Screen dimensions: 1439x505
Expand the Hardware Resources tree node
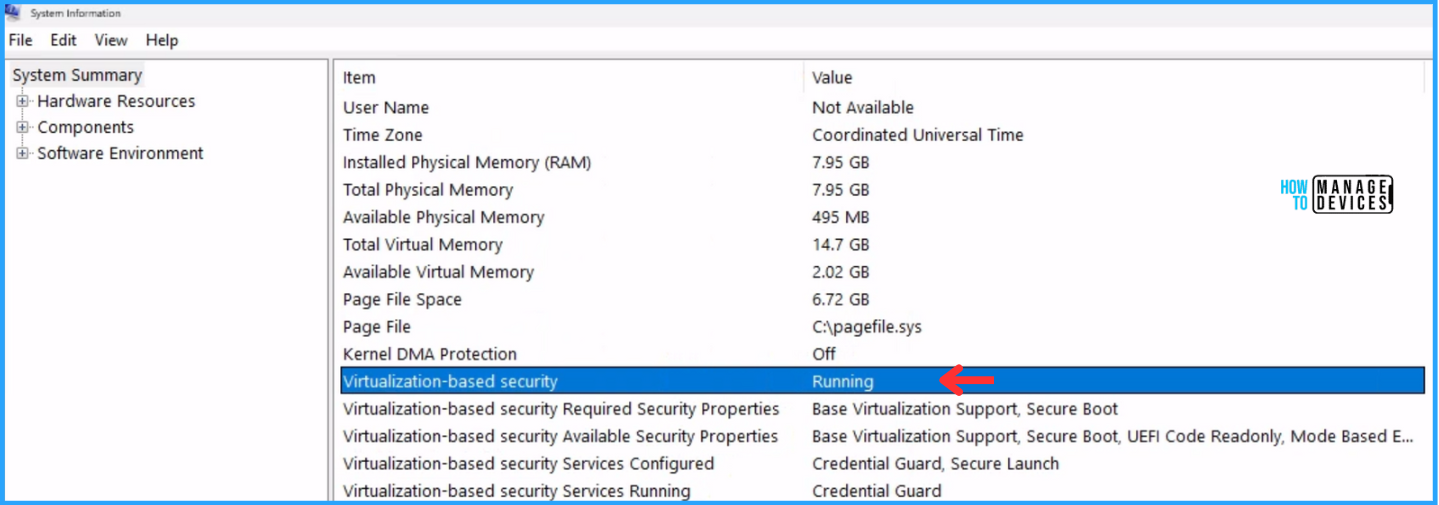22,101
